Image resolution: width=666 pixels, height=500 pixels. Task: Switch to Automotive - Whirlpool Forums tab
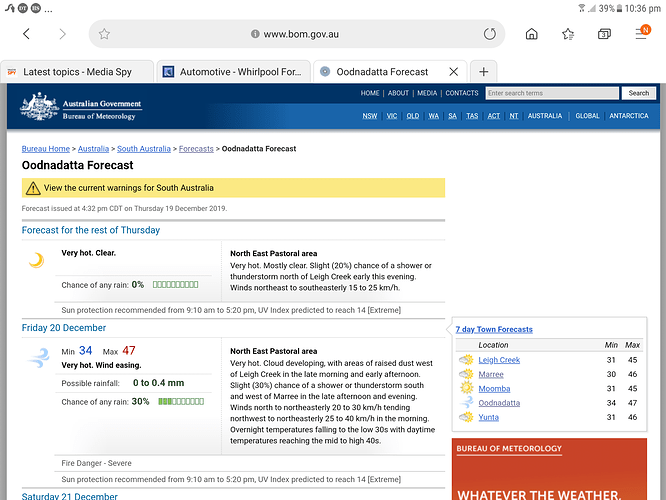234,72
